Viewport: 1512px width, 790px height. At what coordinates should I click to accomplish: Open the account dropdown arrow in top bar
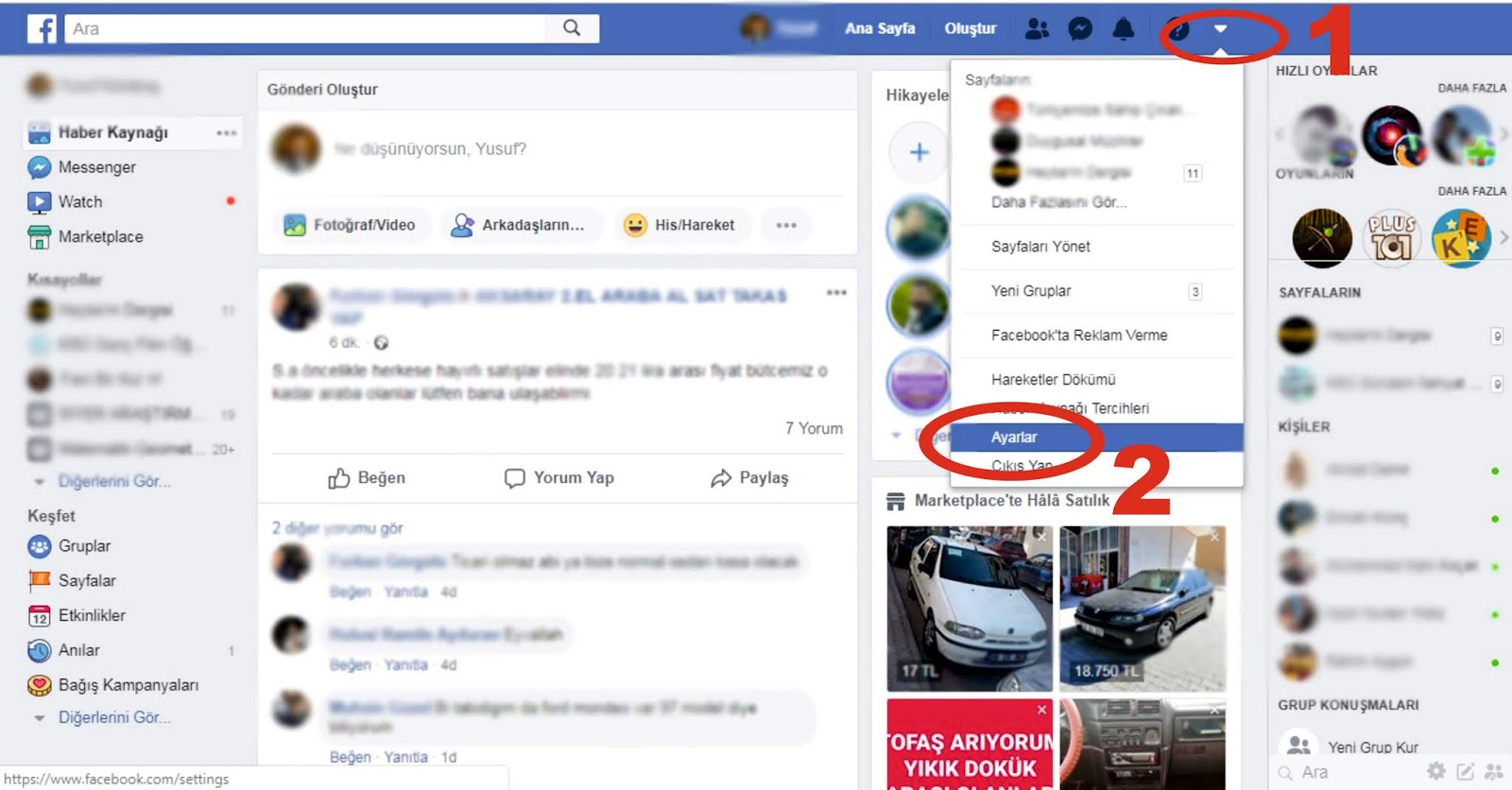[x=1220, y=28]
